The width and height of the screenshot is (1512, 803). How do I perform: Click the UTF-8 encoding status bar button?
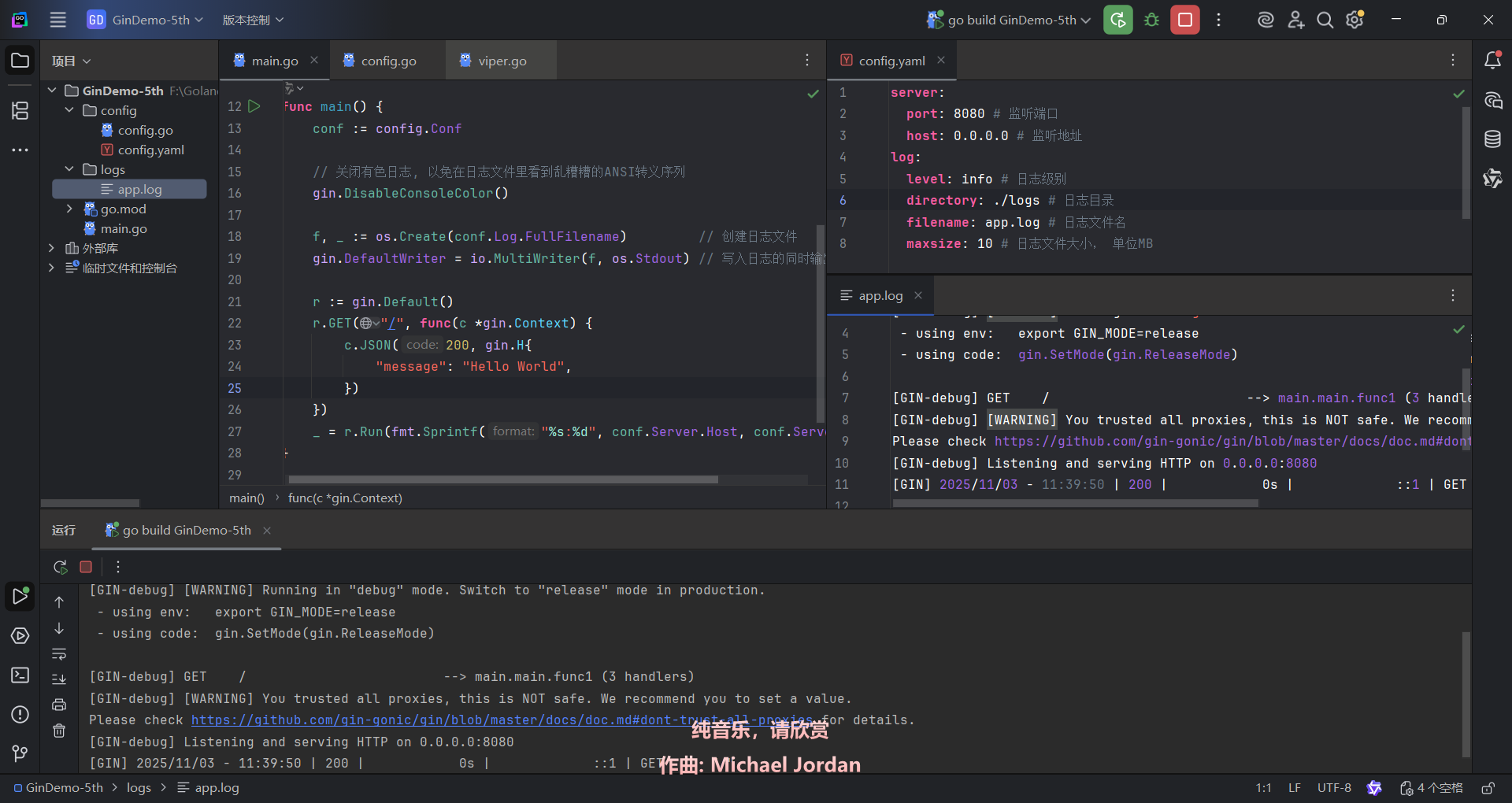pos(1334,788)
